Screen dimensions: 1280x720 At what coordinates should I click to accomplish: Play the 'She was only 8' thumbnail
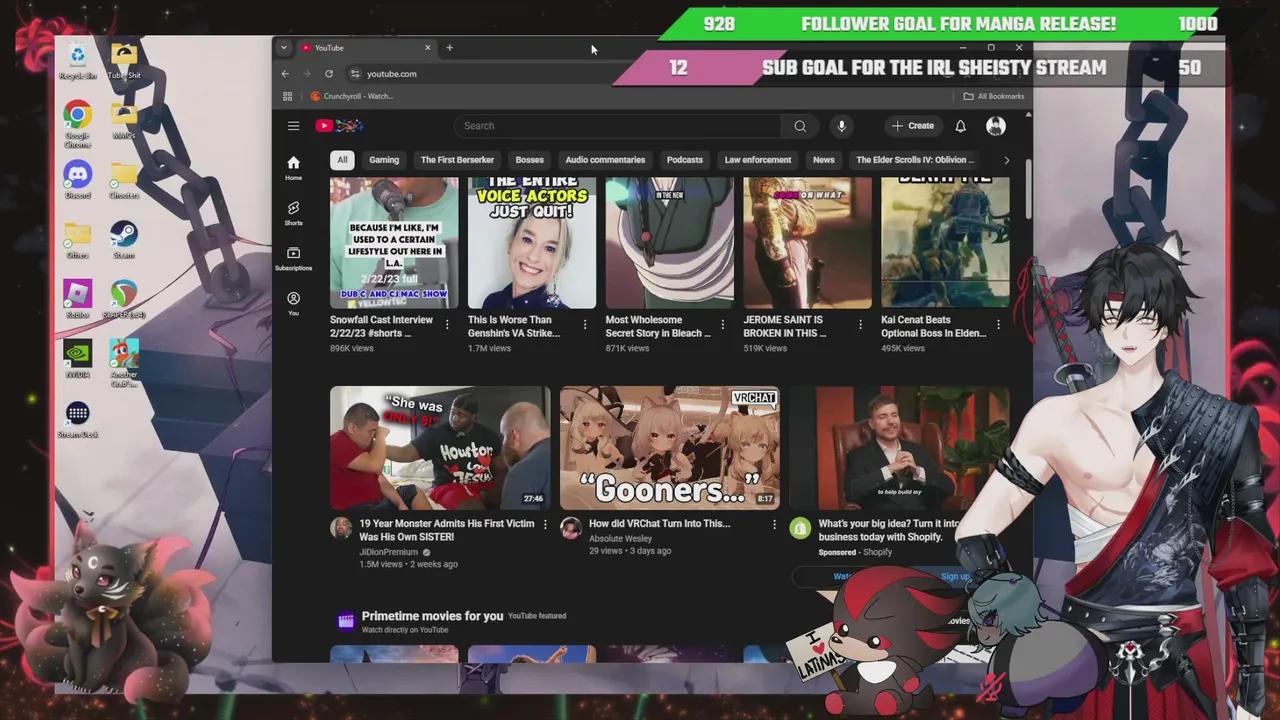pyautogui.click(x=440, y=448)
